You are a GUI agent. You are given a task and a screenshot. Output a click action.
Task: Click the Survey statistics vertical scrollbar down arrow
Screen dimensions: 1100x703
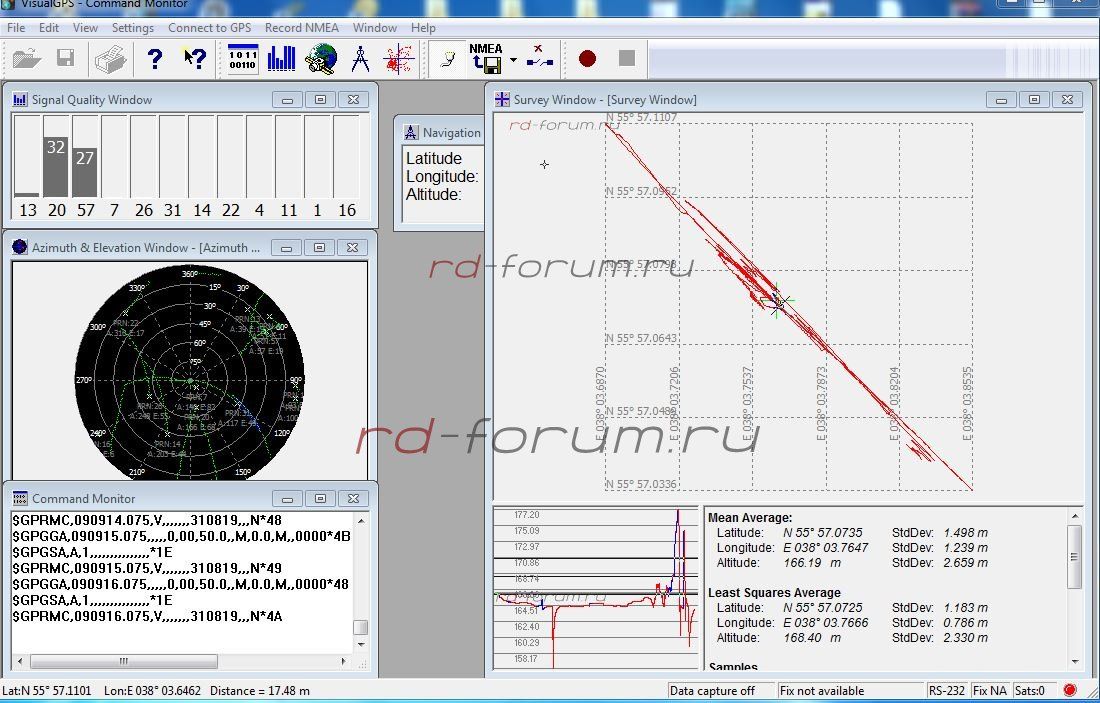pos(1075,659)
